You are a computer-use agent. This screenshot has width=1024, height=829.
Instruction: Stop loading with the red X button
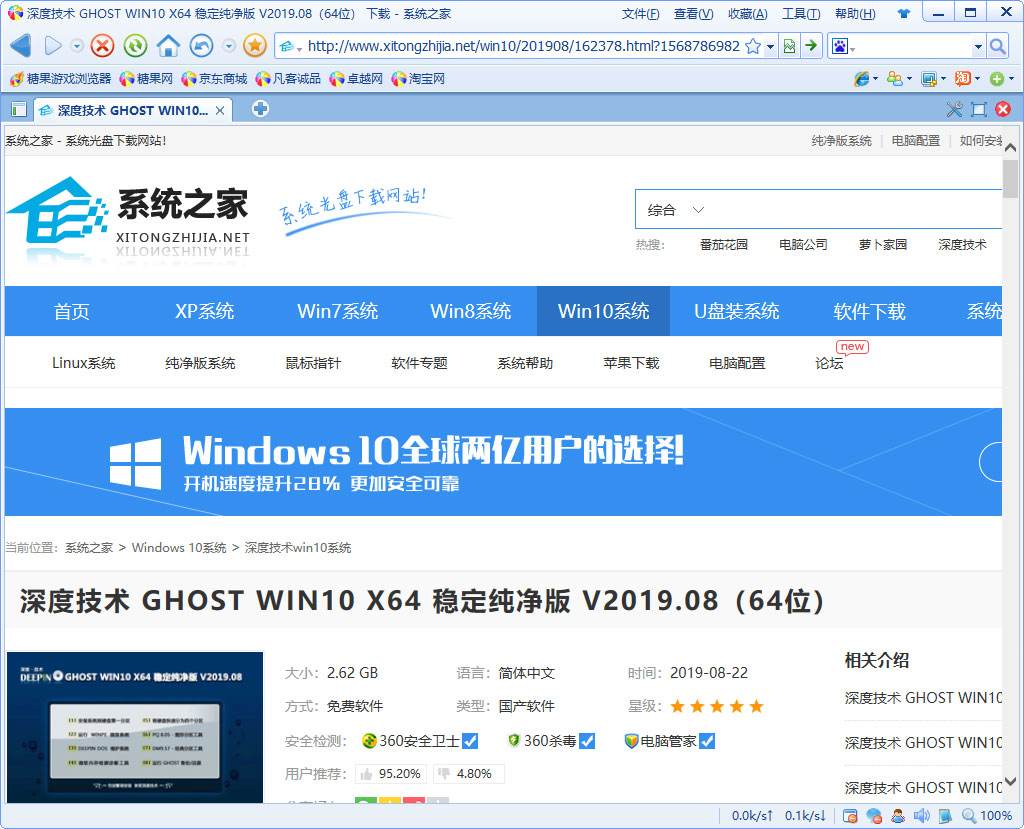102,46
